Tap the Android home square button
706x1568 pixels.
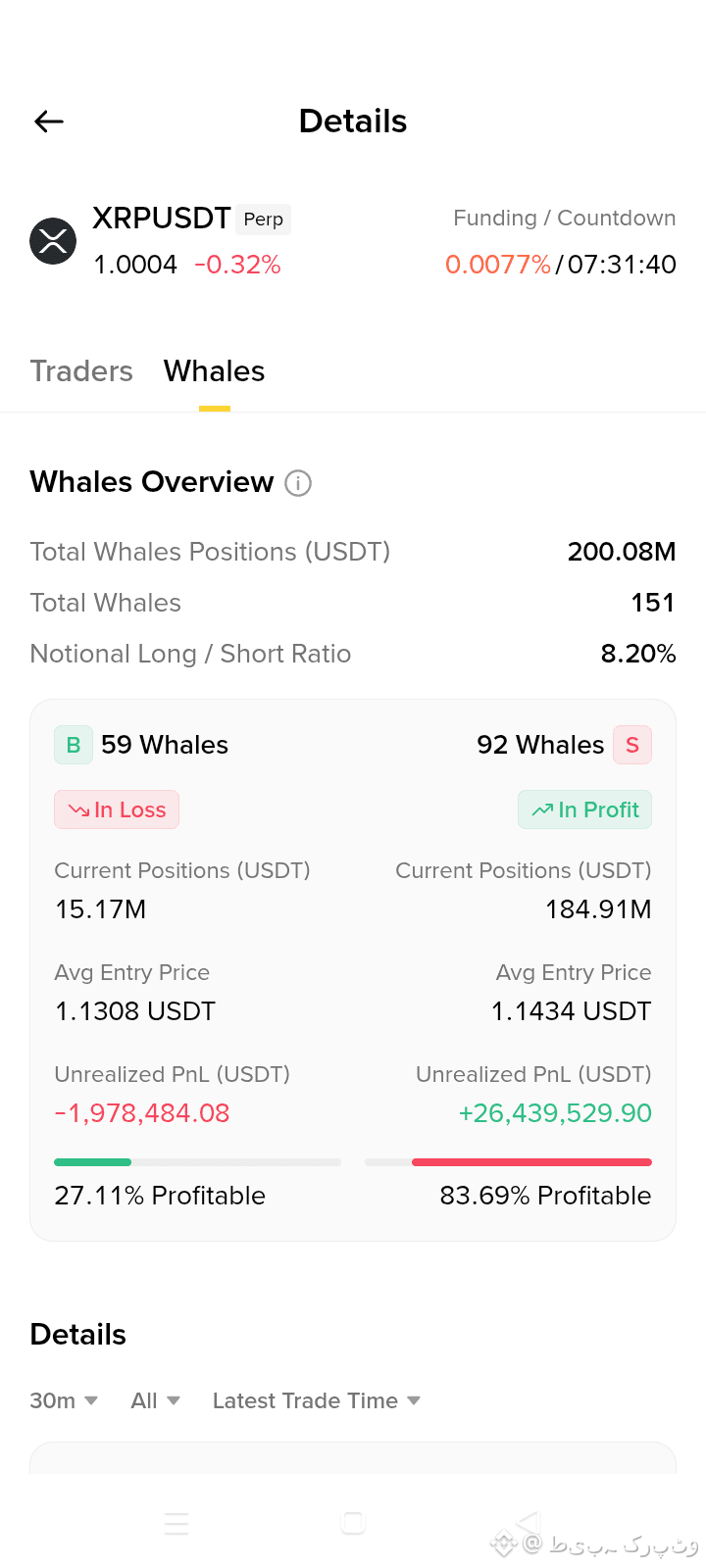pos(353,1523)
